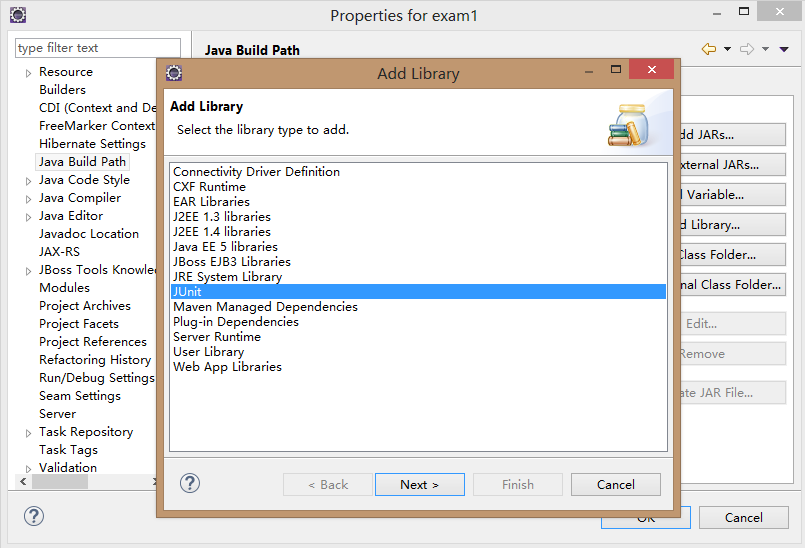805x548 pixels.
Task: Select the JUnit library entry
Action: coord(418,291)
